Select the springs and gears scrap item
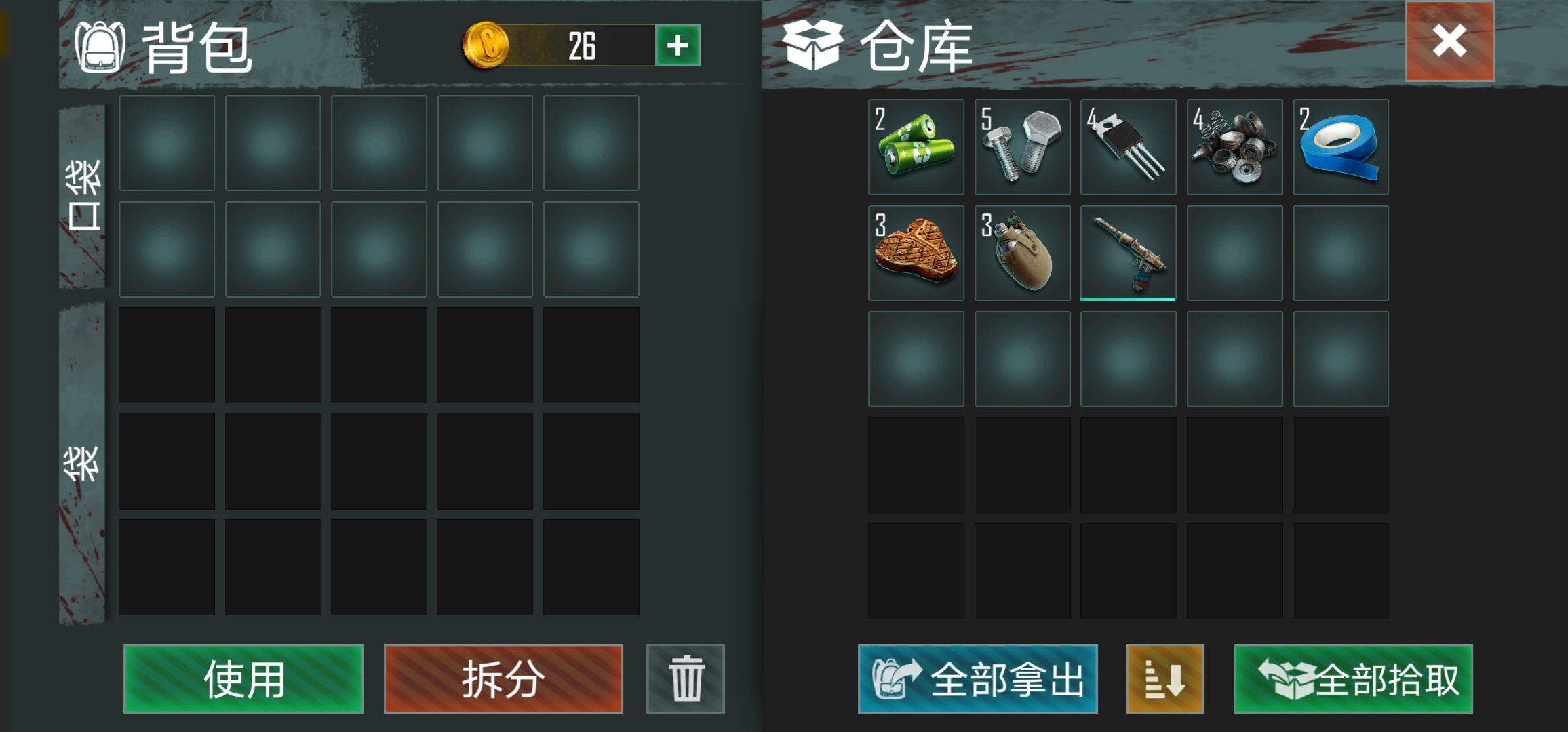The image size is (1568, 732). click(1234, 147)
